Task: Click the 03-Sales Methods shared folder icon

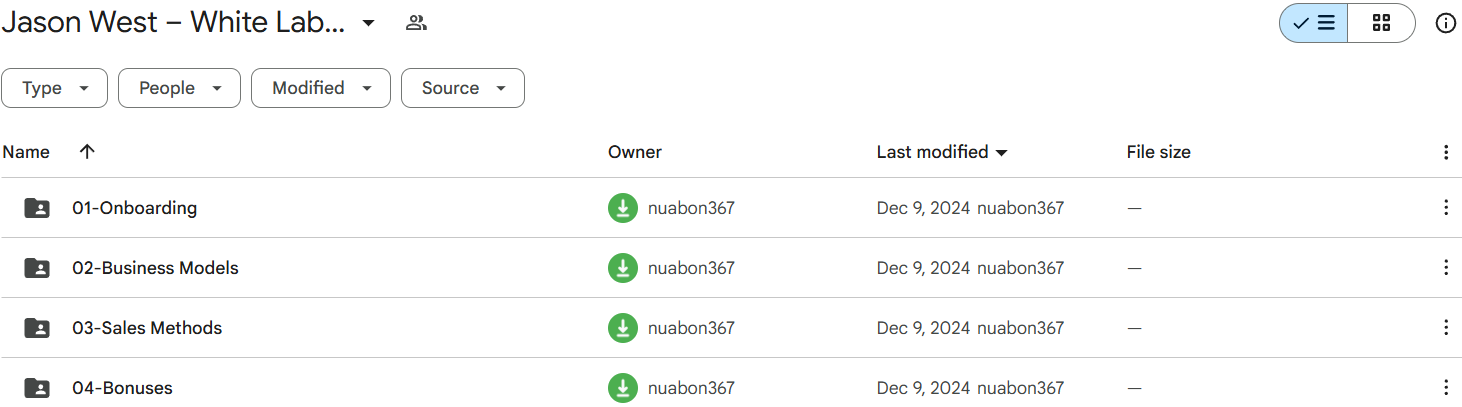Action: [x=37, y=328]
